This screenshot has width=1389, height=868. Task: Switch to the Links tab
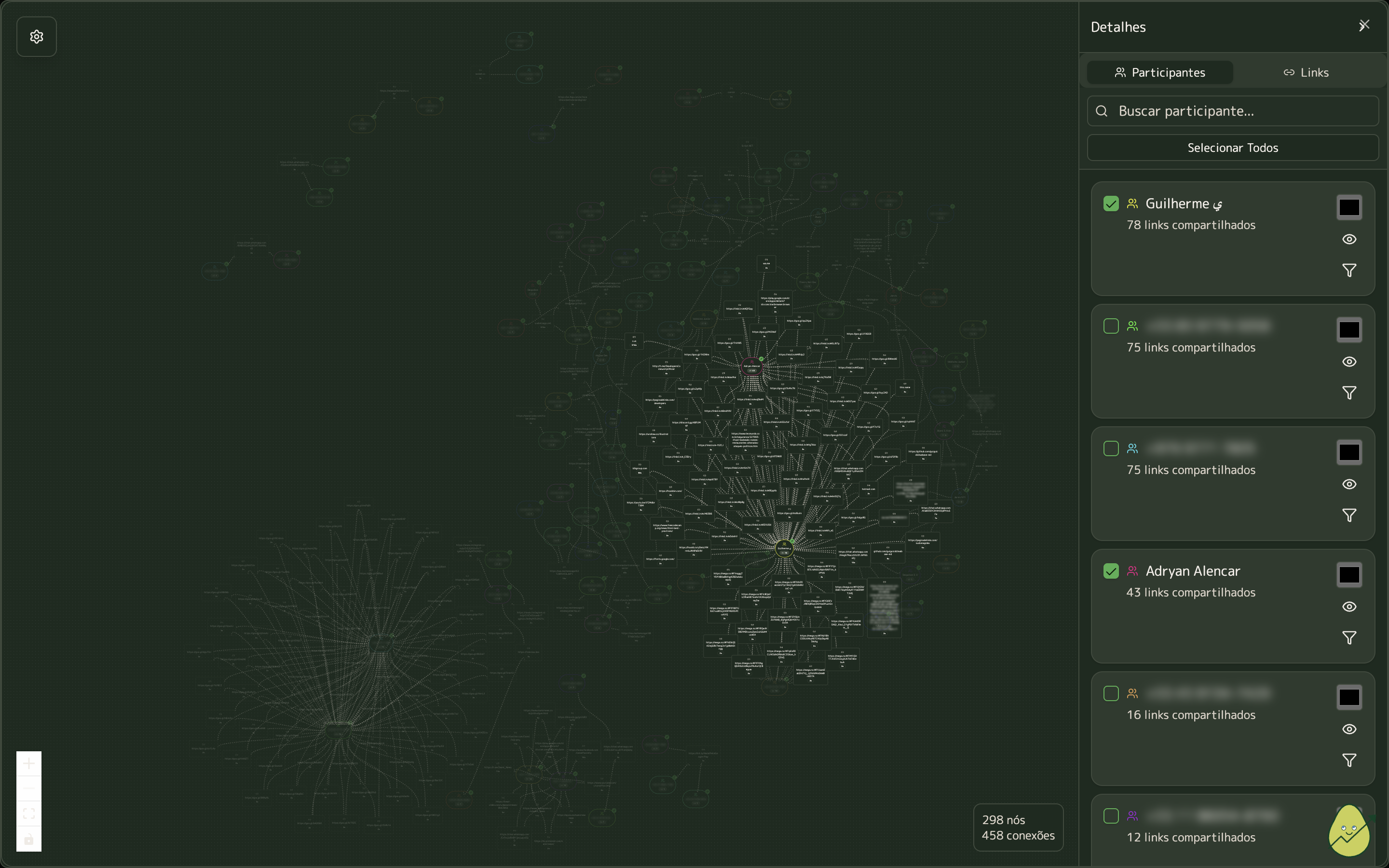(x=1306, y=72)
